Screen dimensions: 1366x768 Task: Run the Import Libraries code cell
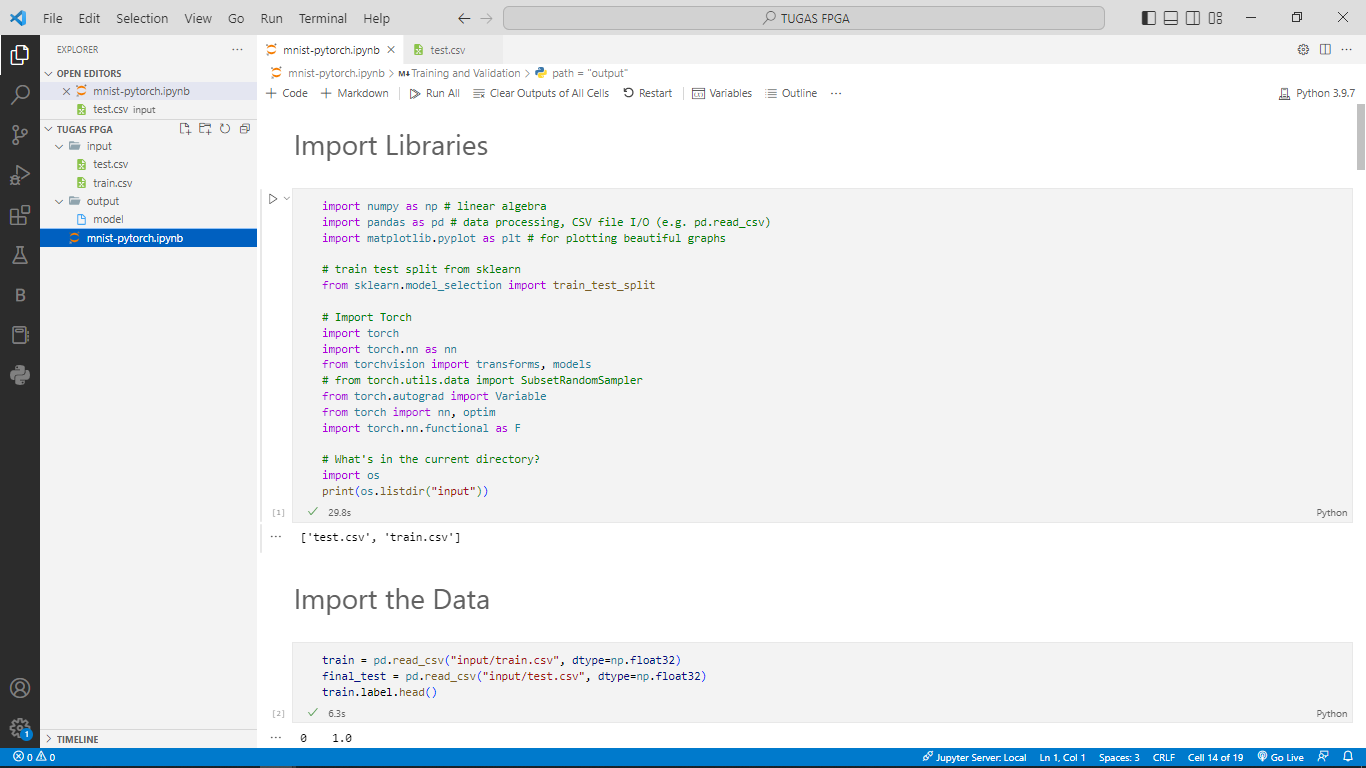(273, 199)
